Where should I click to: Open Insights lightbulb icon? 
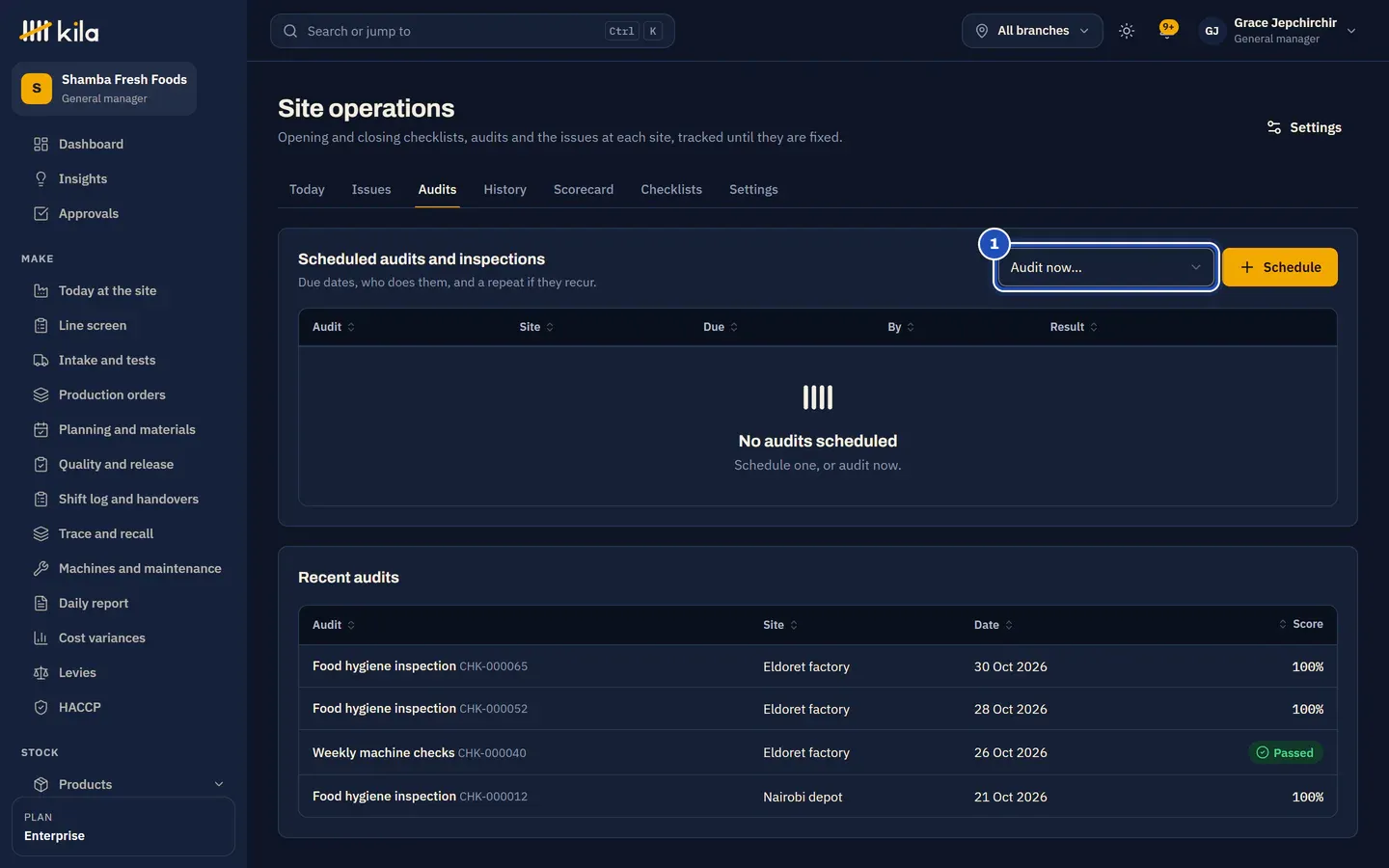coord(41,179)
